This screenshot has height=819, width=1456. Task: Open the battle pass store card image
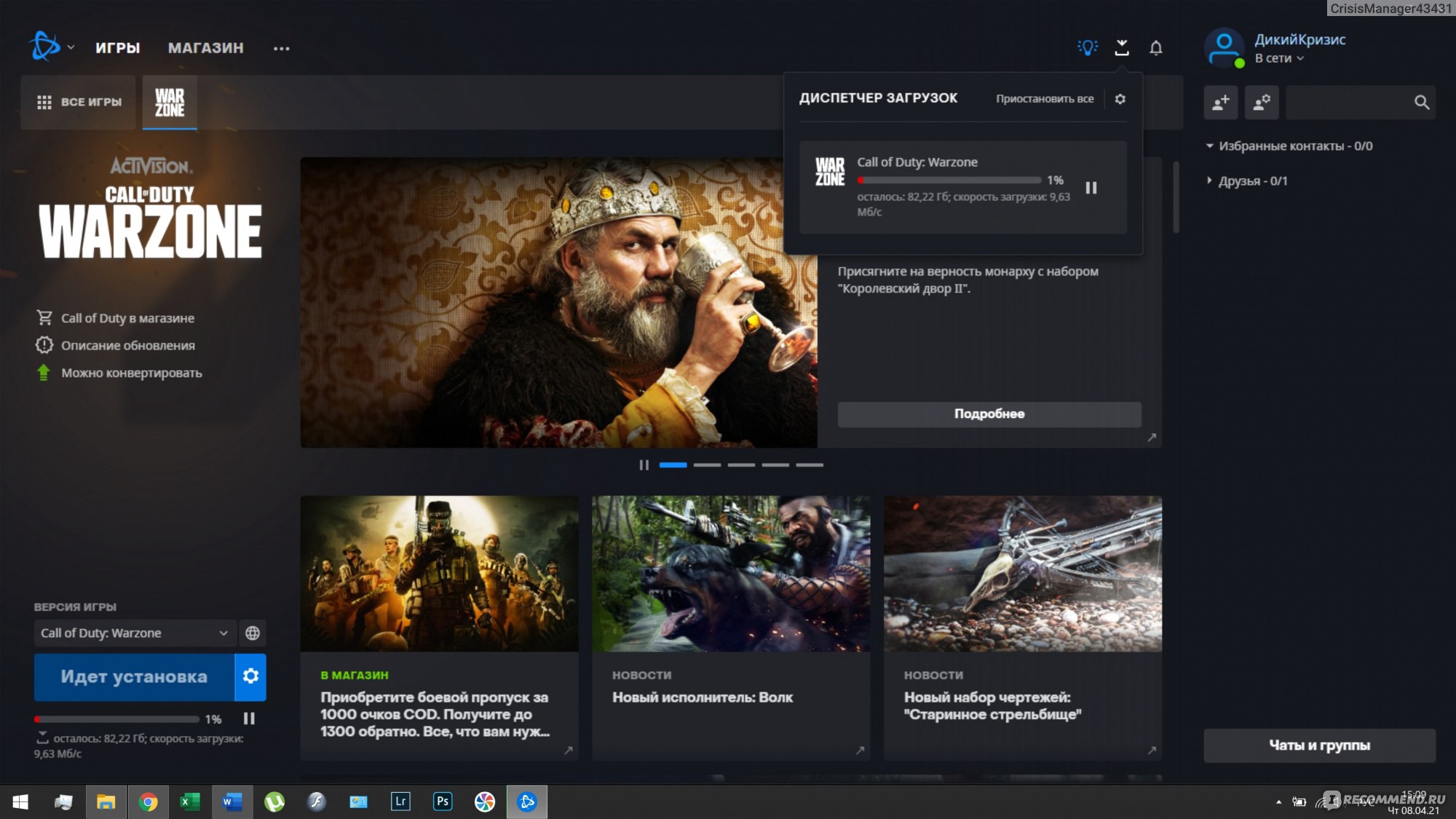coord(440,574)
